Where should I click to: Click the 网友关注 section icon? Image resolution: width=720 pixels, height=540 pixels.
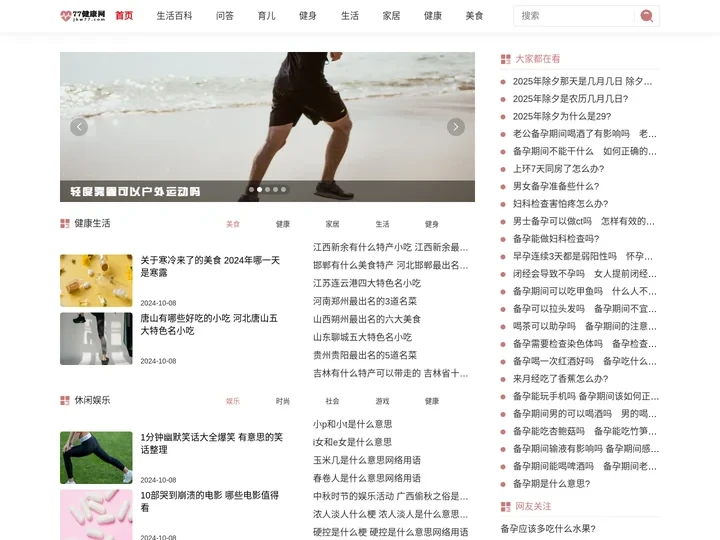[506, 506]
